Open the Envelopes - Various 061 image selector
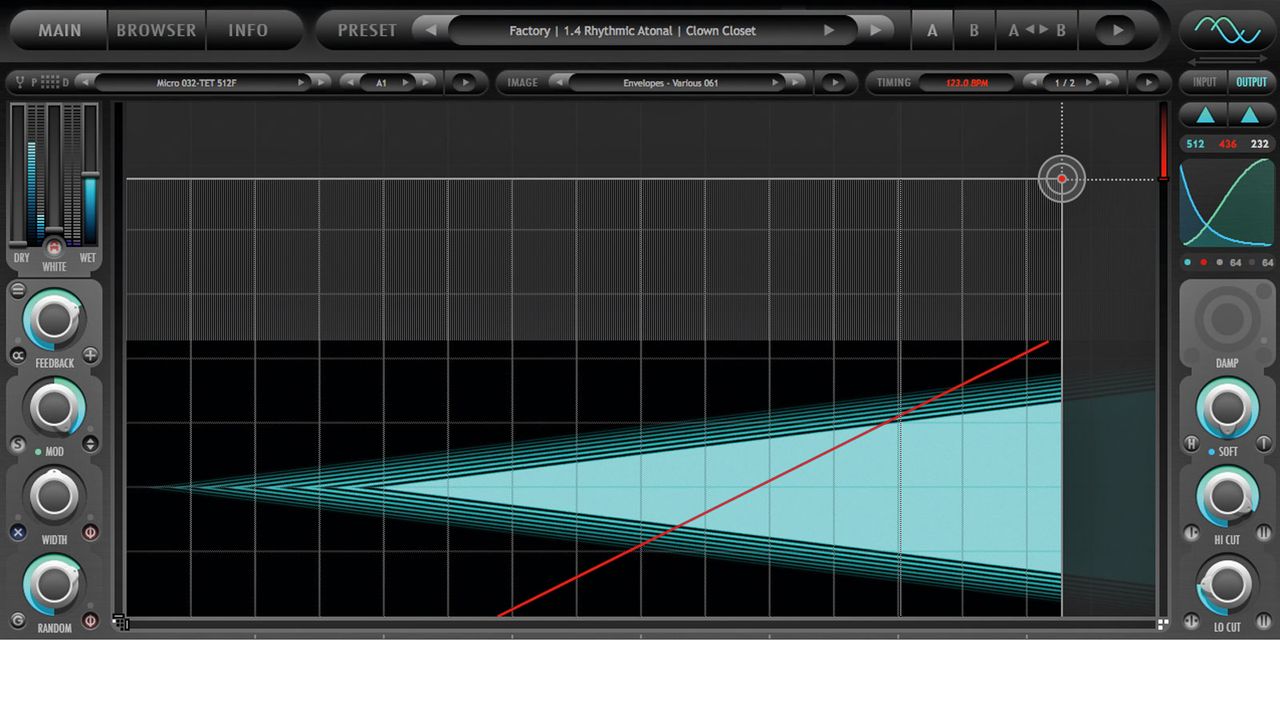 (x=671, y=83)
